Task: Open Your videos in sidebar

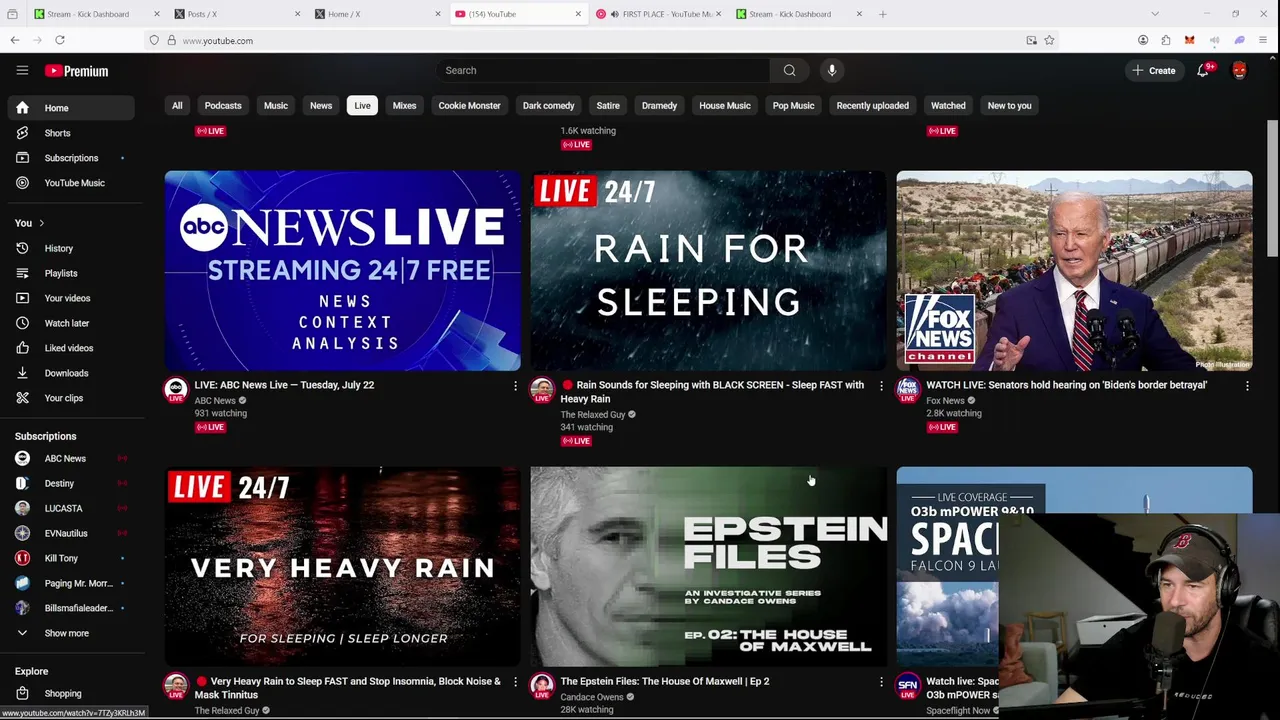Action: coord(70,298)
